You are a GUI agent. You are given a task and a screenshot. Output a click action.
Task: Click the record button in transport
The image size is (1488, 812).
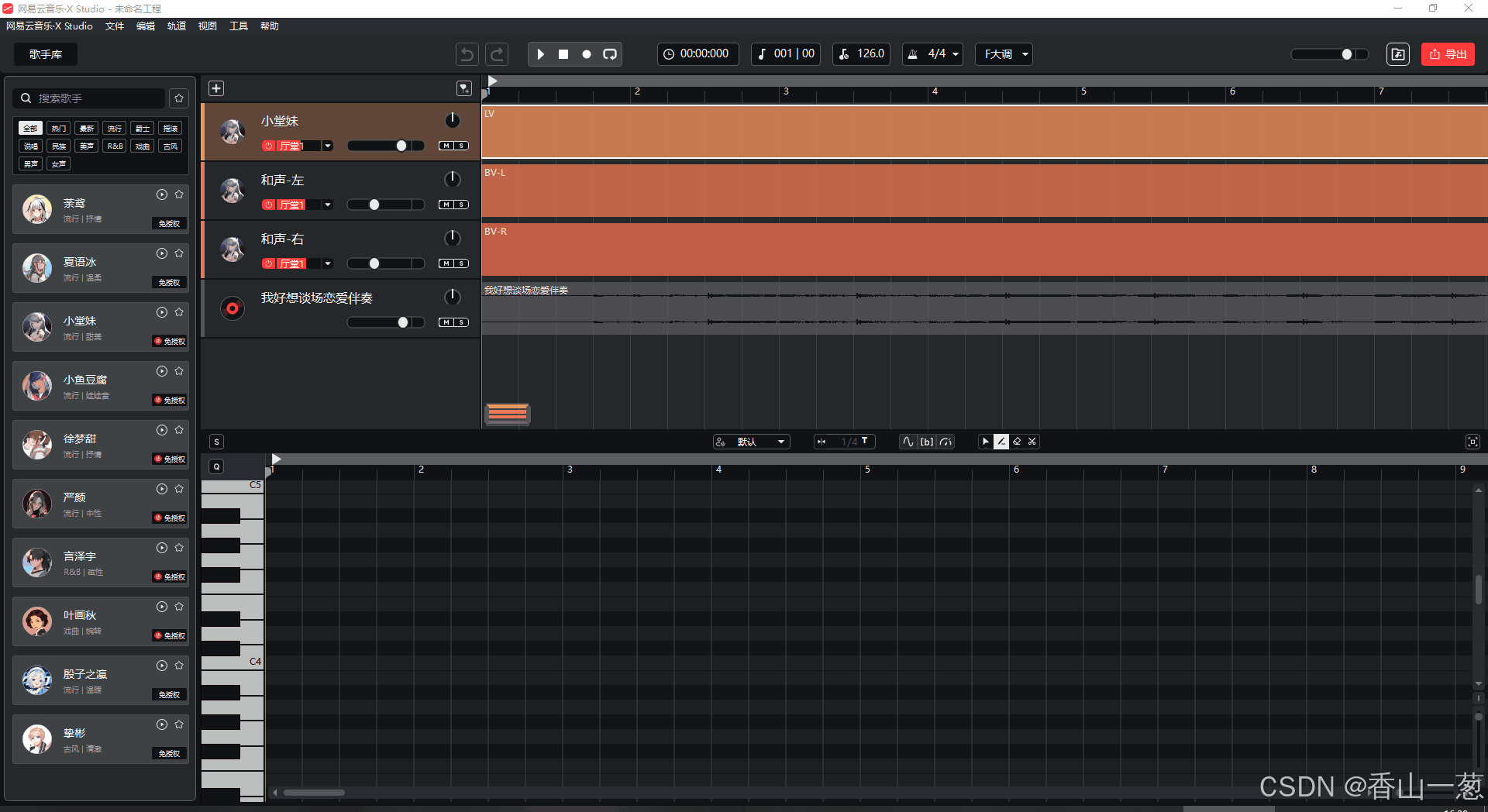pyautogui.click(x=587, y=54)
